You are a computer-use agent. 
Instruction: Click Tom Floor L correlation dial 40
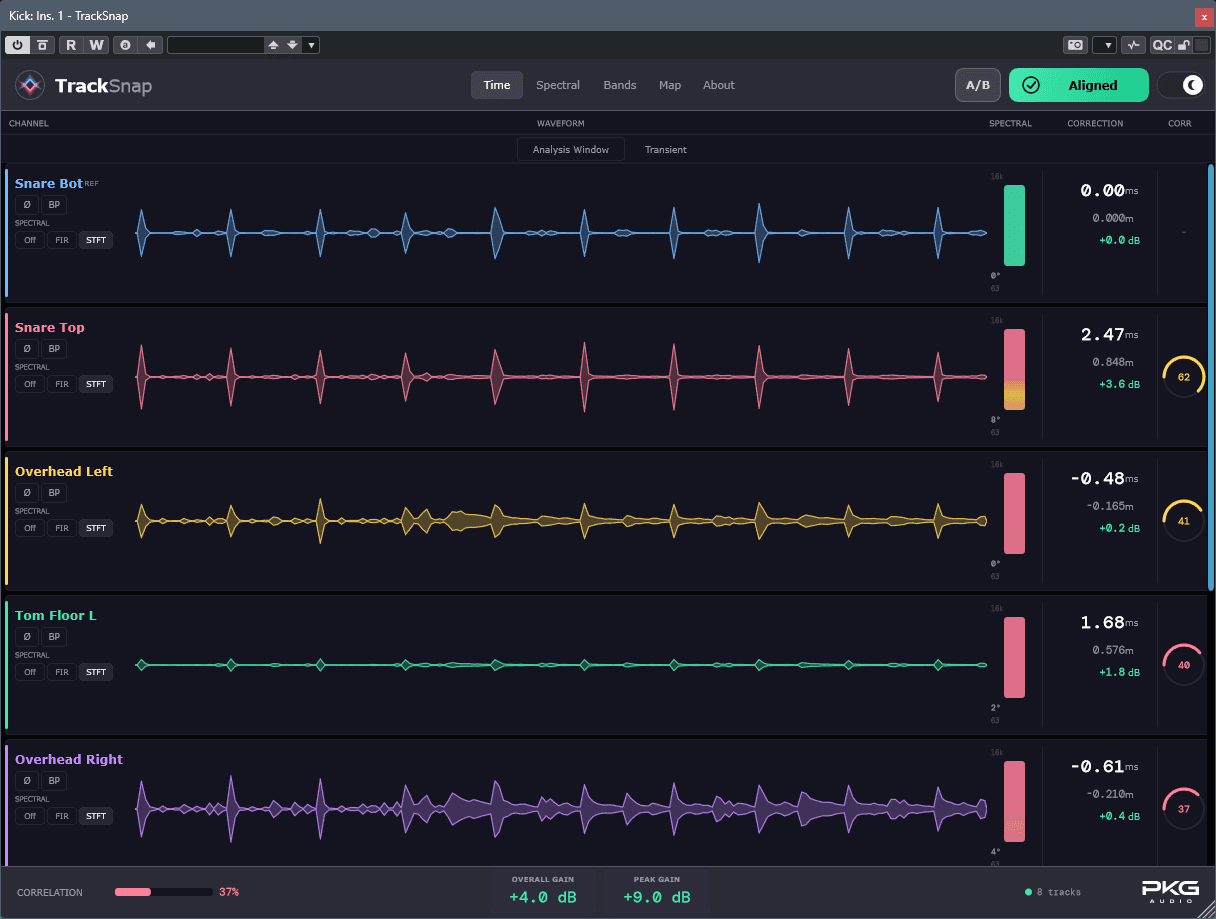[x=1184, y=665]
